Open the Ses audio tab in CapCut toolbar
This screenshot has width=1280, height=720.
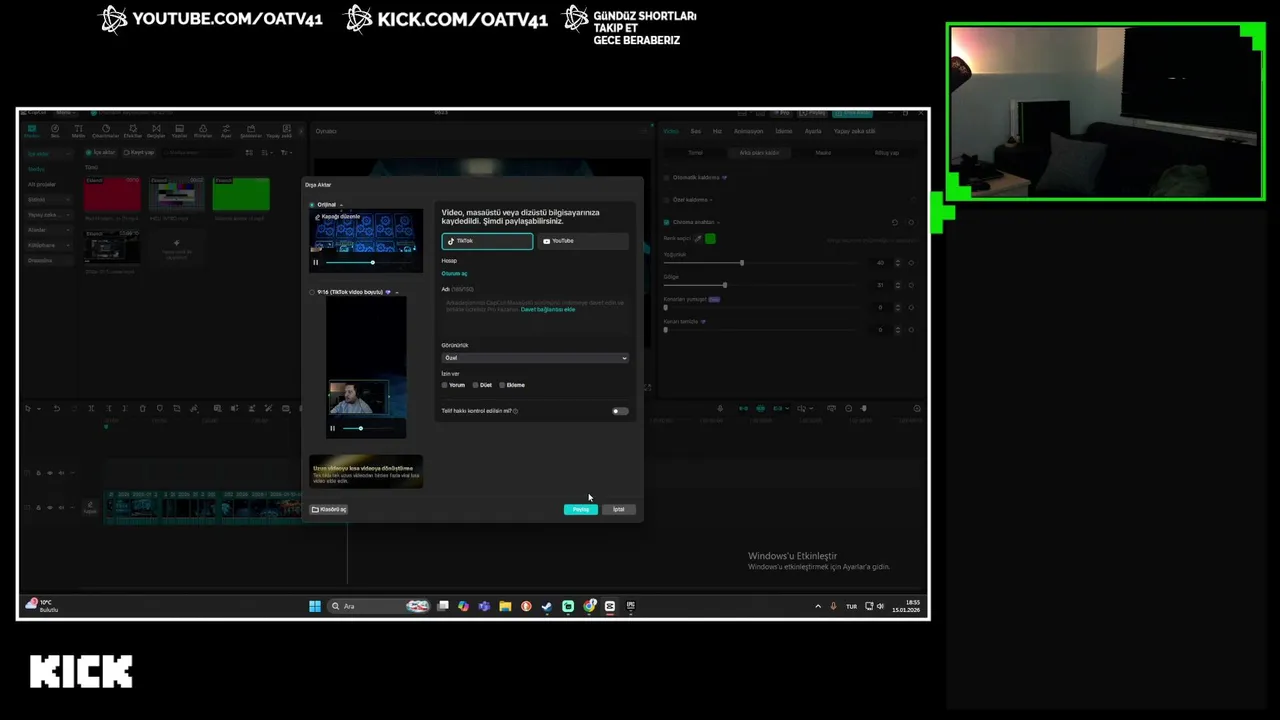tap(55, 131)
